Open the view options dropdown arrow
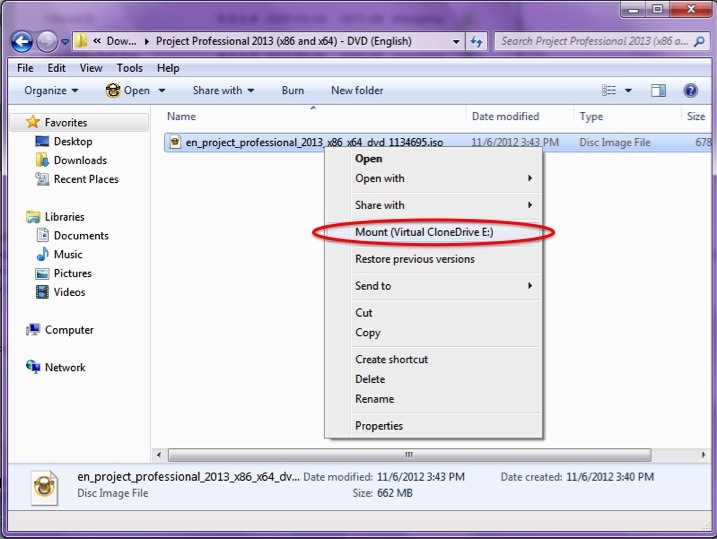Screen dimensions: 717x539 click(x=628, y=90)
